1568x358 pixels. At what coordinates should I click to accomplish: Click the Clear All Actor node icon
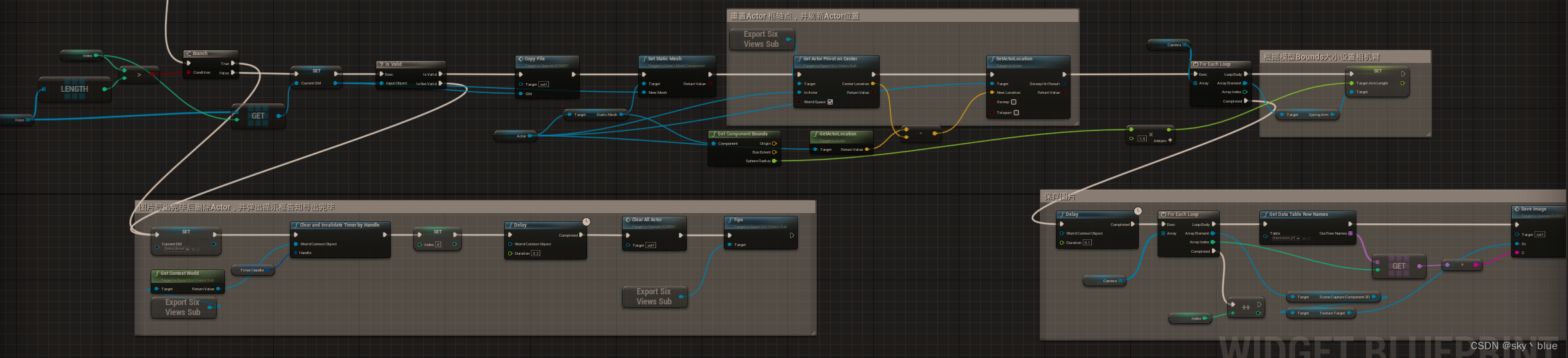[628, 220]
